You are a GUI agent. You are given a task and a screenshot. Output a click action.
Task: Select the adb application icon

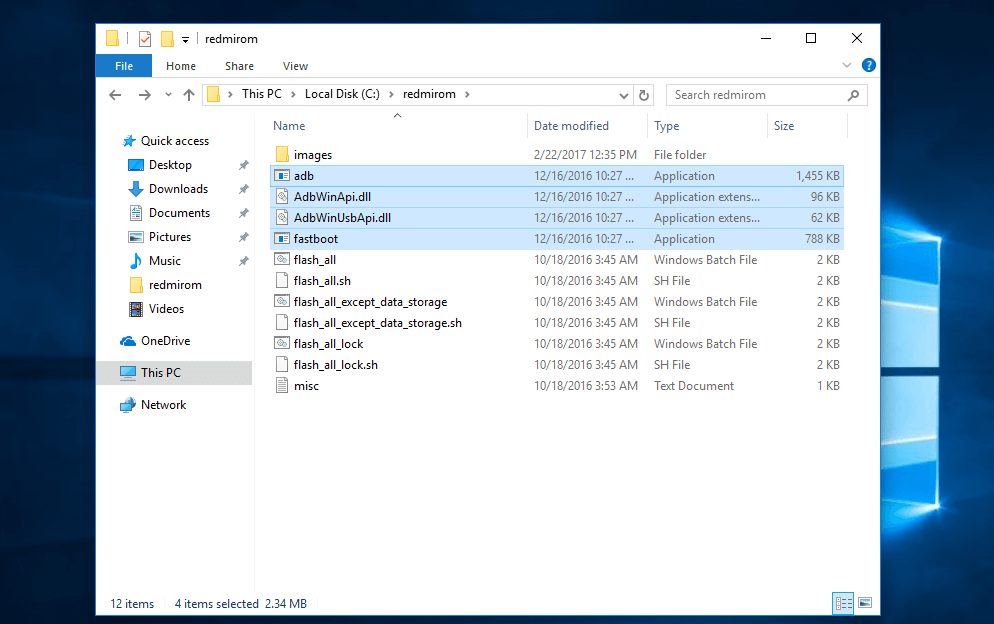282,176
